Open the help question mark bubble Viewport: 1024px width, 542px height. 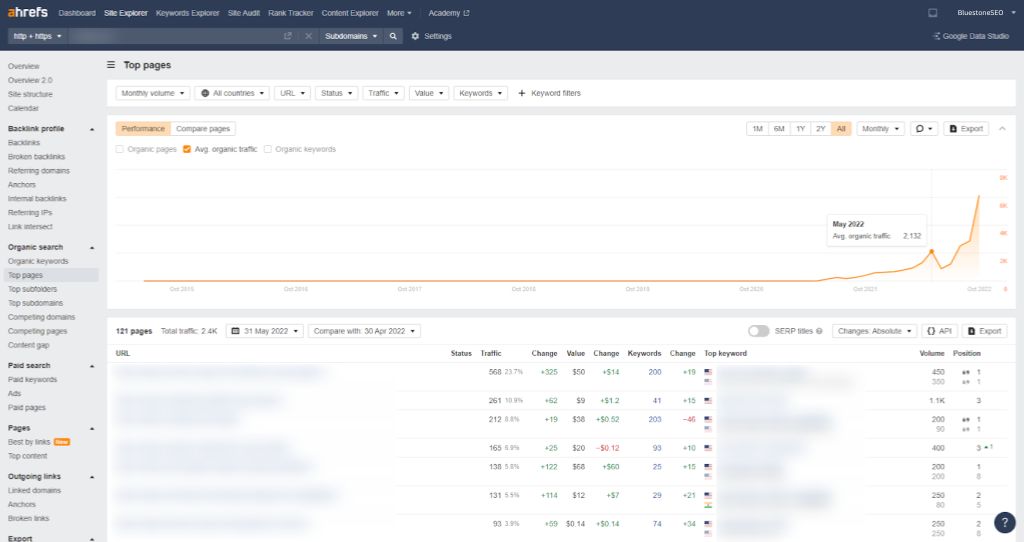(x=1004, y=523)
